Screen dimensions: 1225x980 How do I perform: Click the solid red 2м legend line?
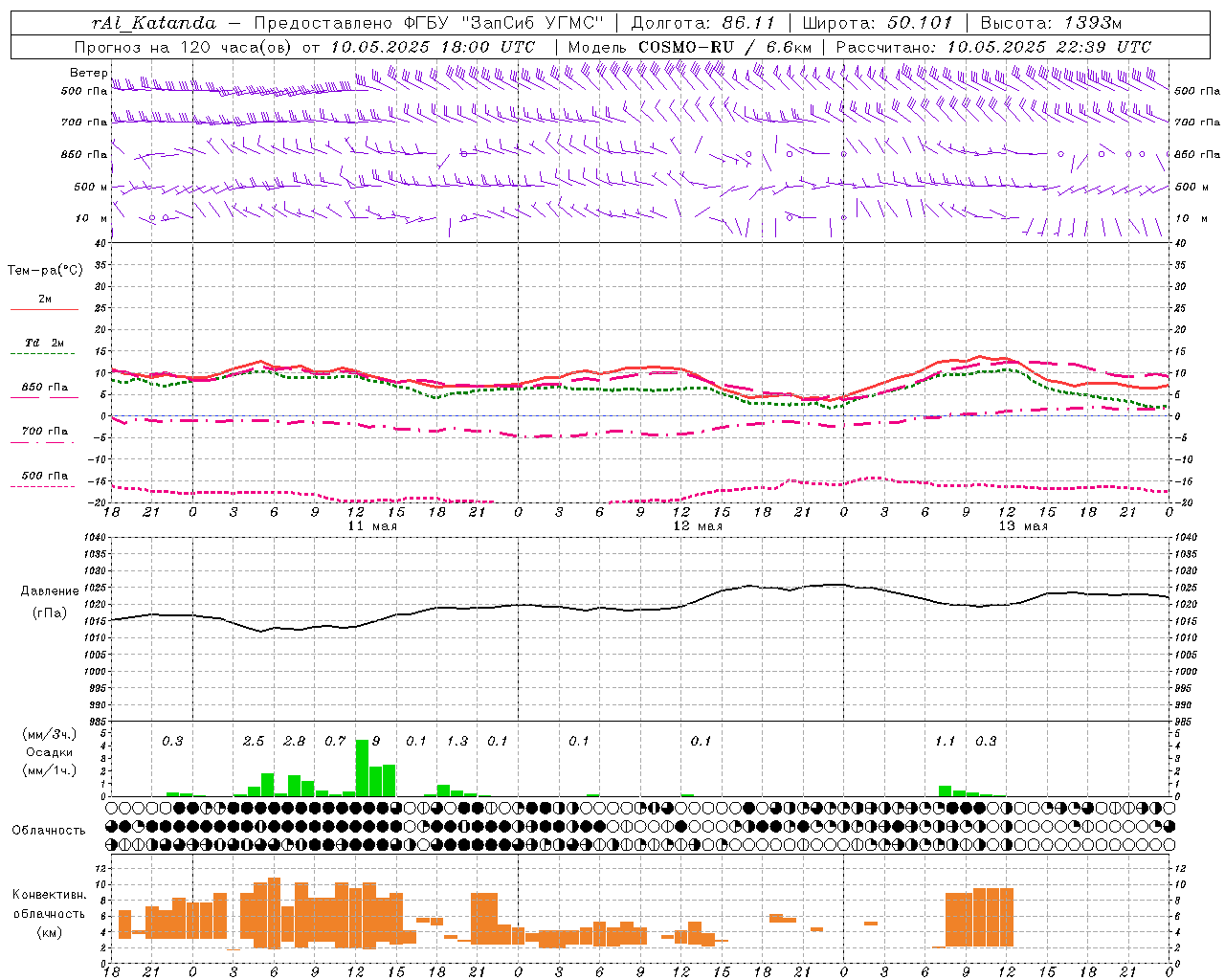[x=44, y=310]
